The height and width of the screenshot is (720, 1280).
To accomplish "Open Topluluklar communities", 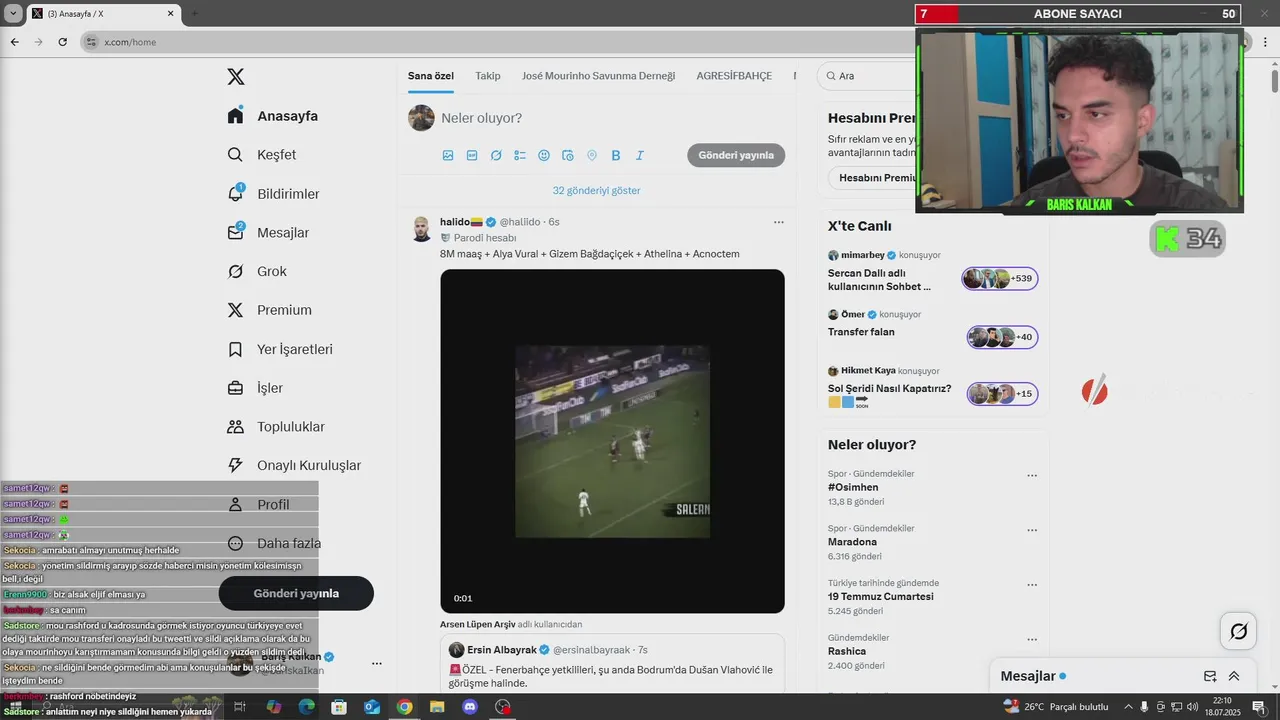I will click(x=276, y=427).
